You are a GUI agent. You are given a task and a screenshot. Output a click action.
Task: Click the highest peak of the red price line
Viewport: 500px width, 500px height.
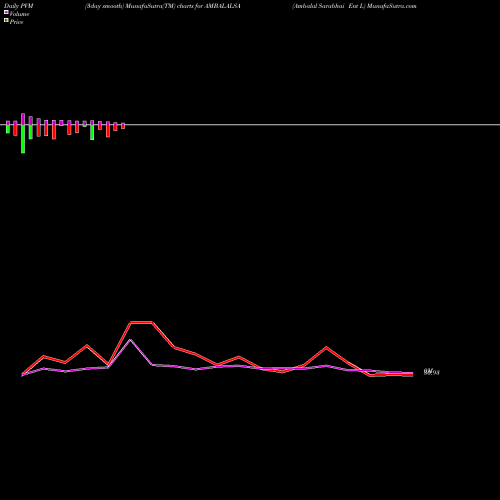coord(141,322)
